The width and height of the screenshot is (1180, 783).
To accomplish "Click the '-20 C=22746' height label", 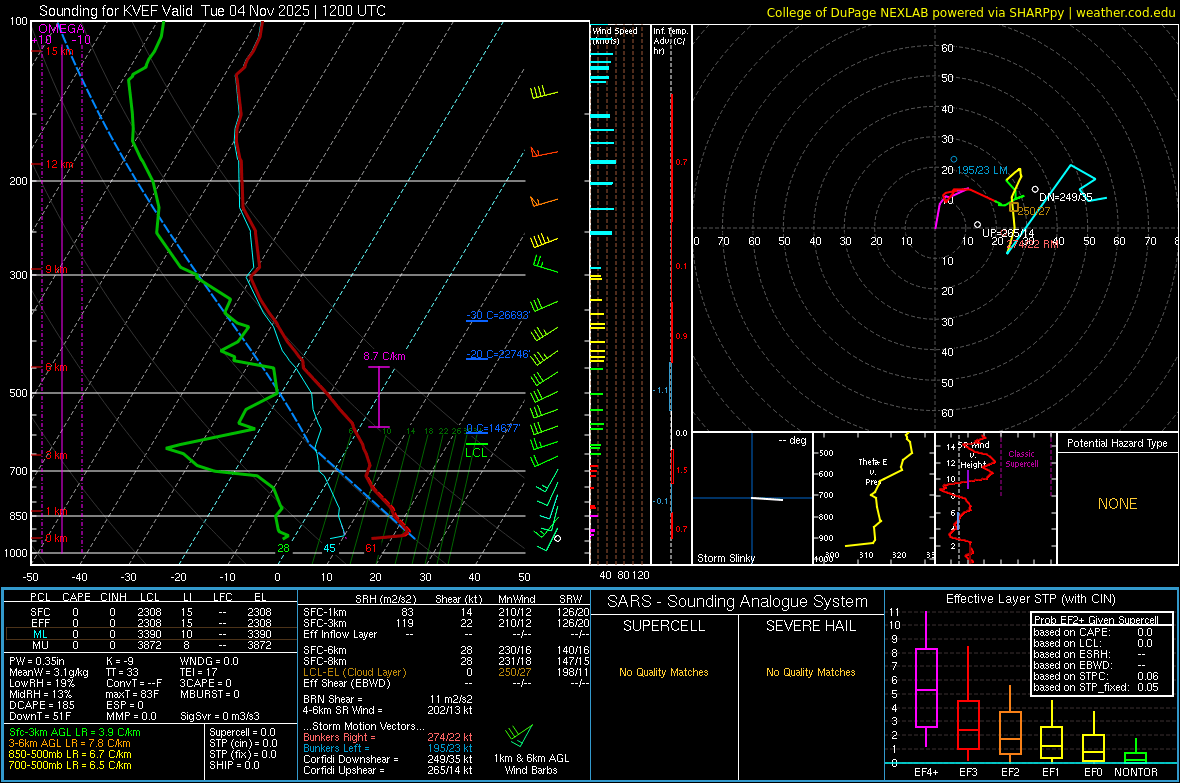I will click(497, 354).
